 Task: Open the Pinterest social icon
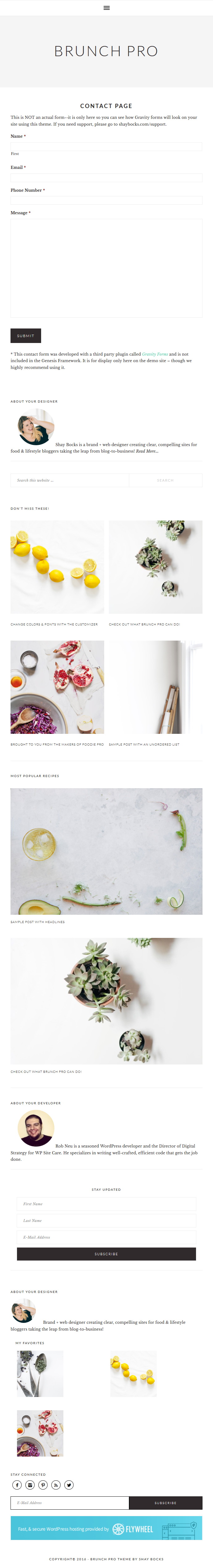pyautogui.click(x=43, y=1485)
